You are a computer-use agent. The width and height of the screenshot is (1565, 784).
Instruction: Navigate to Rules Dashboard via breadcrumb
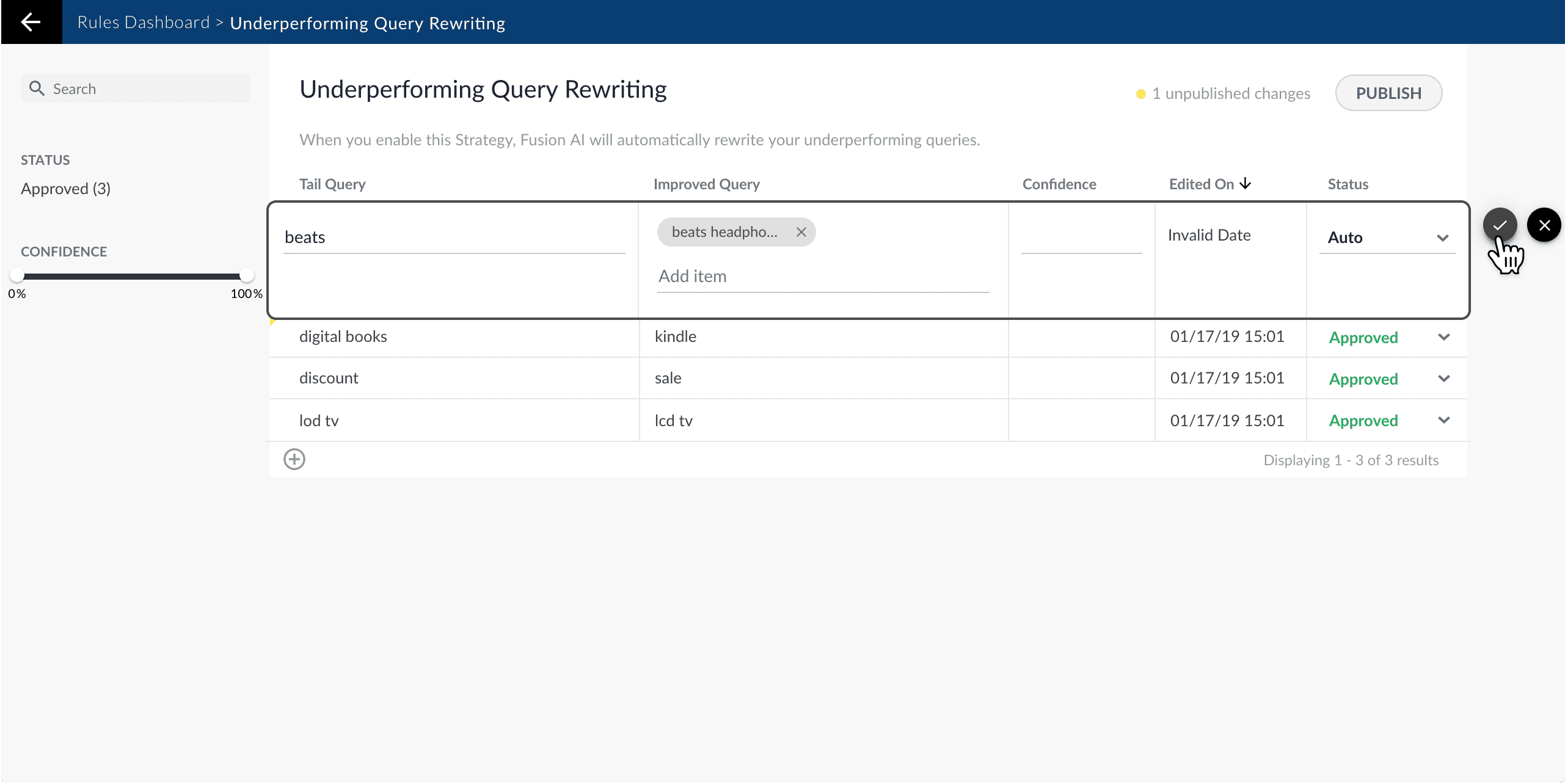144,22
